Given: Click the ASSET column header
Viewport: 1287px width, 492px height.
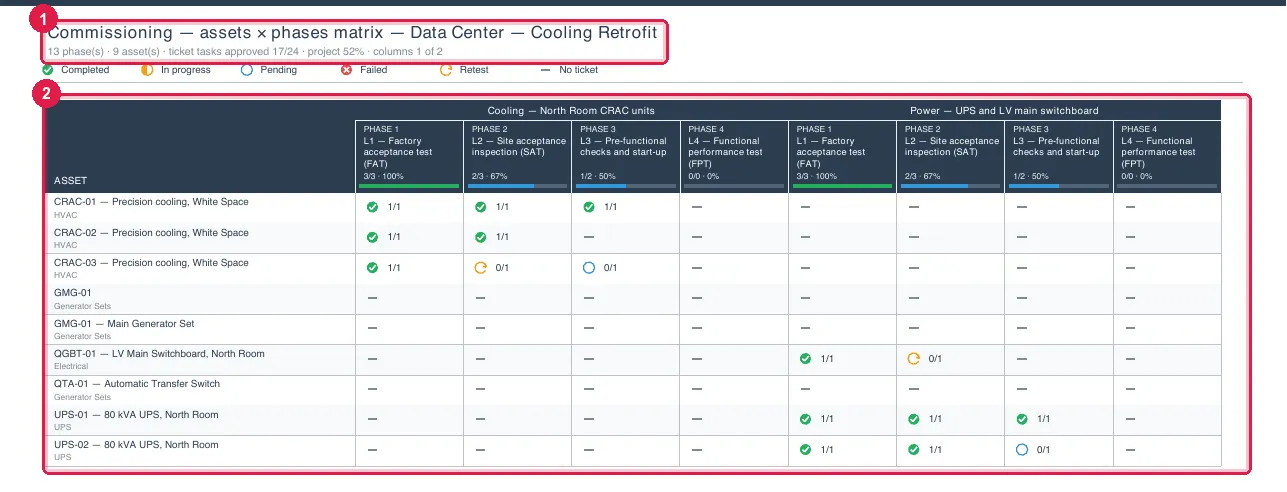Looking at the screenshot, I should click(x=71, y=181).
